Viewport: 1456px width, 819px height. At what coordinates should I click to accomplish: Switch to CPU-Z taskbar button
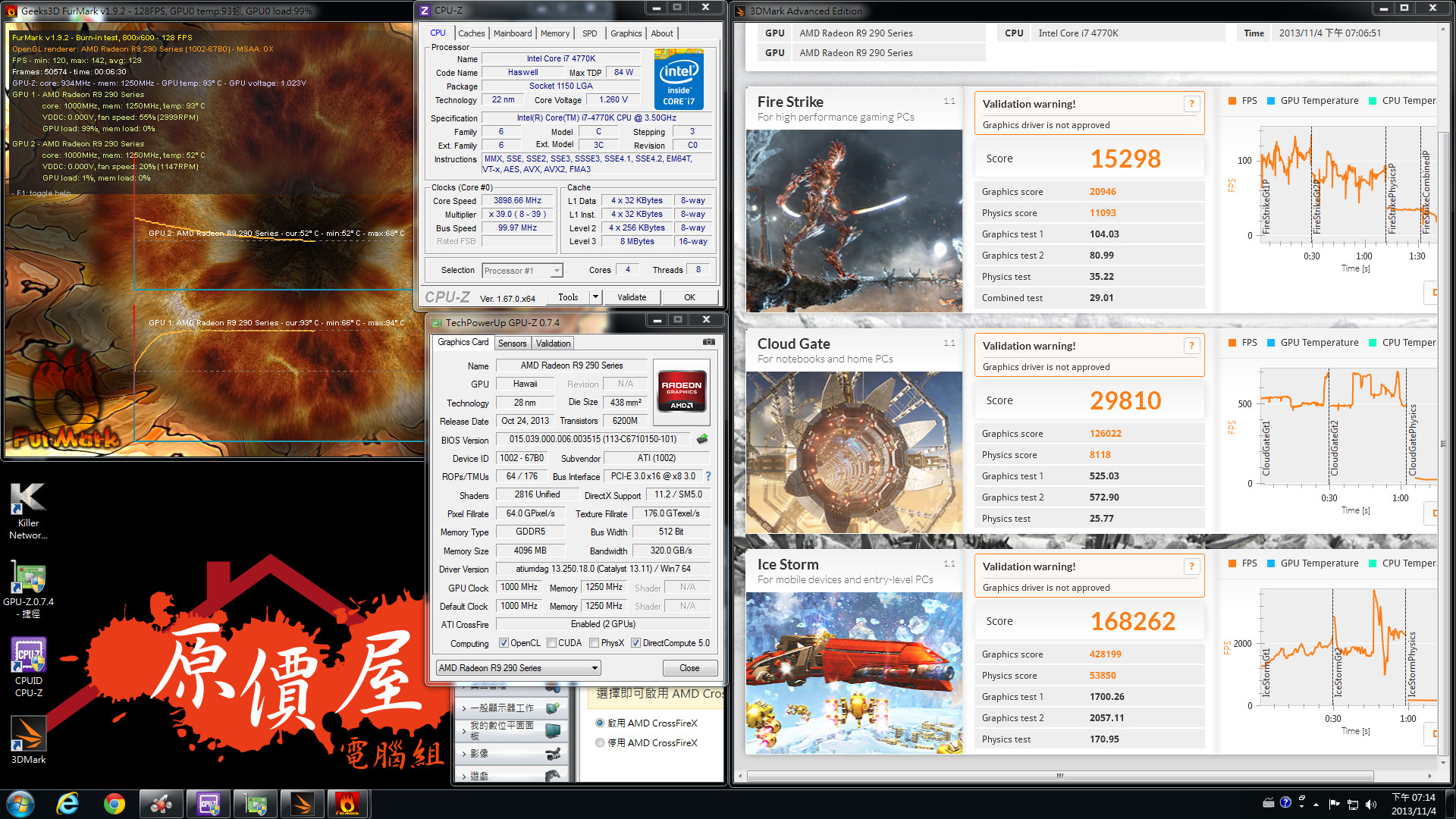(209, 804)
